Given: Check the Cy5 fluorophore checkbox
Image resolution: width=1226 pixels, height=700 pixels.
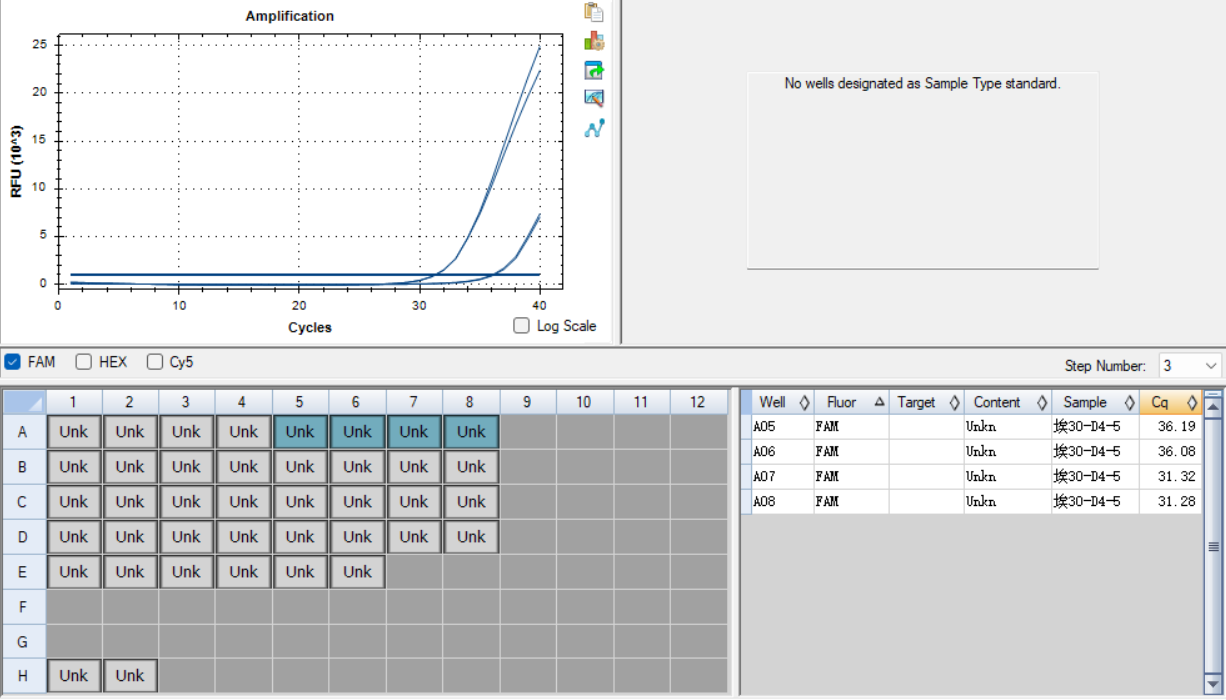Looking at the screenshot, I should (155, 362).
